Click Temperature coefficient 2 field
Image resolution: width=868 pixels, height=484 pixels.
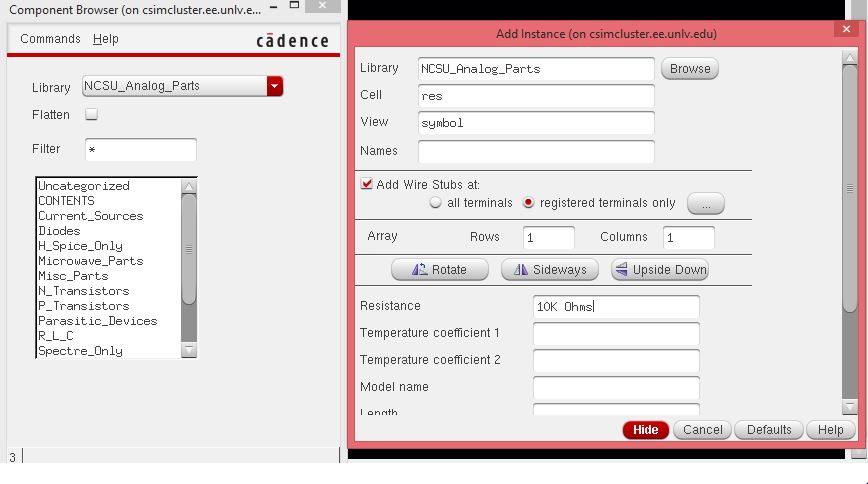tap(616, 361)
